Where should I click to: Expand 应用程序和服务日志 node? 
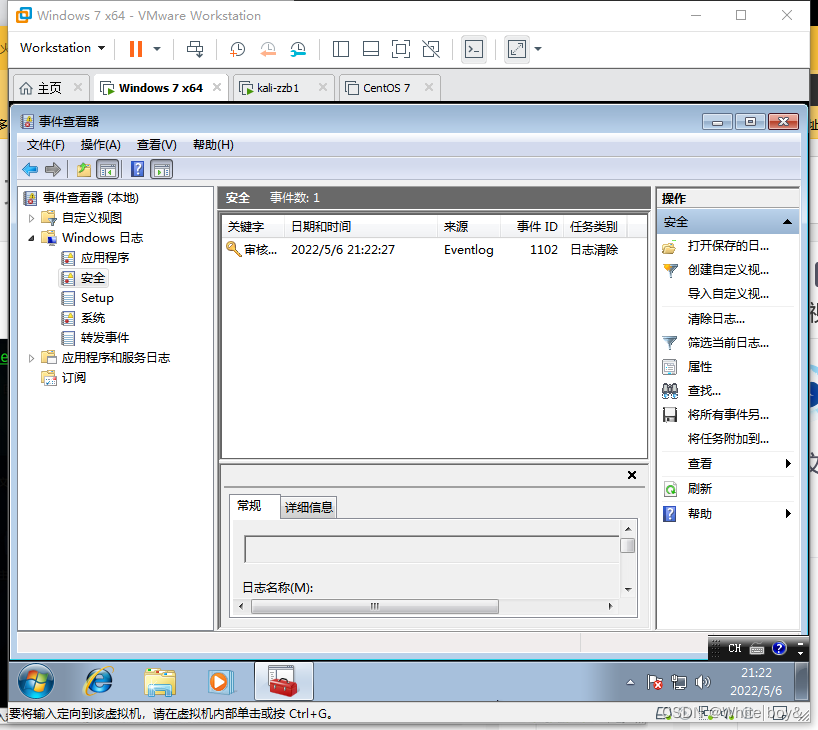pos(31,358)
